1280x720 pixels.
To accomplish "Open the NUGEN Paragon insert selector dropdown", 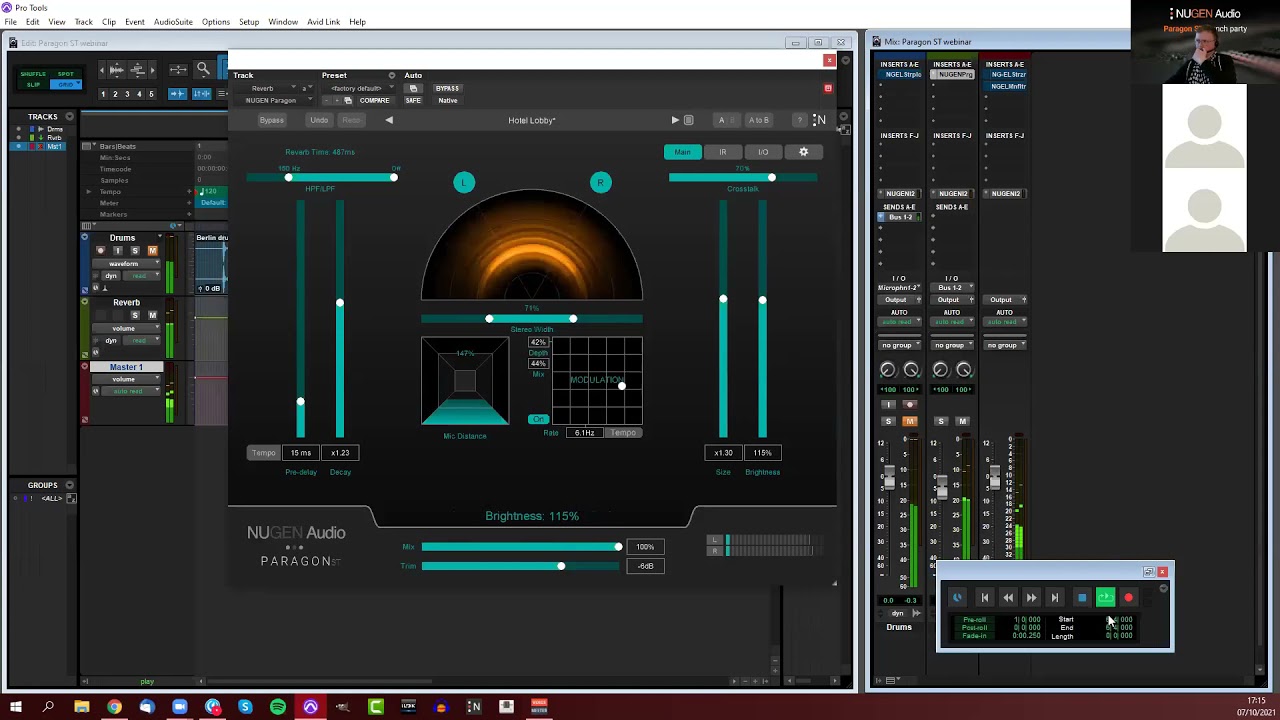I will (274, 100).
